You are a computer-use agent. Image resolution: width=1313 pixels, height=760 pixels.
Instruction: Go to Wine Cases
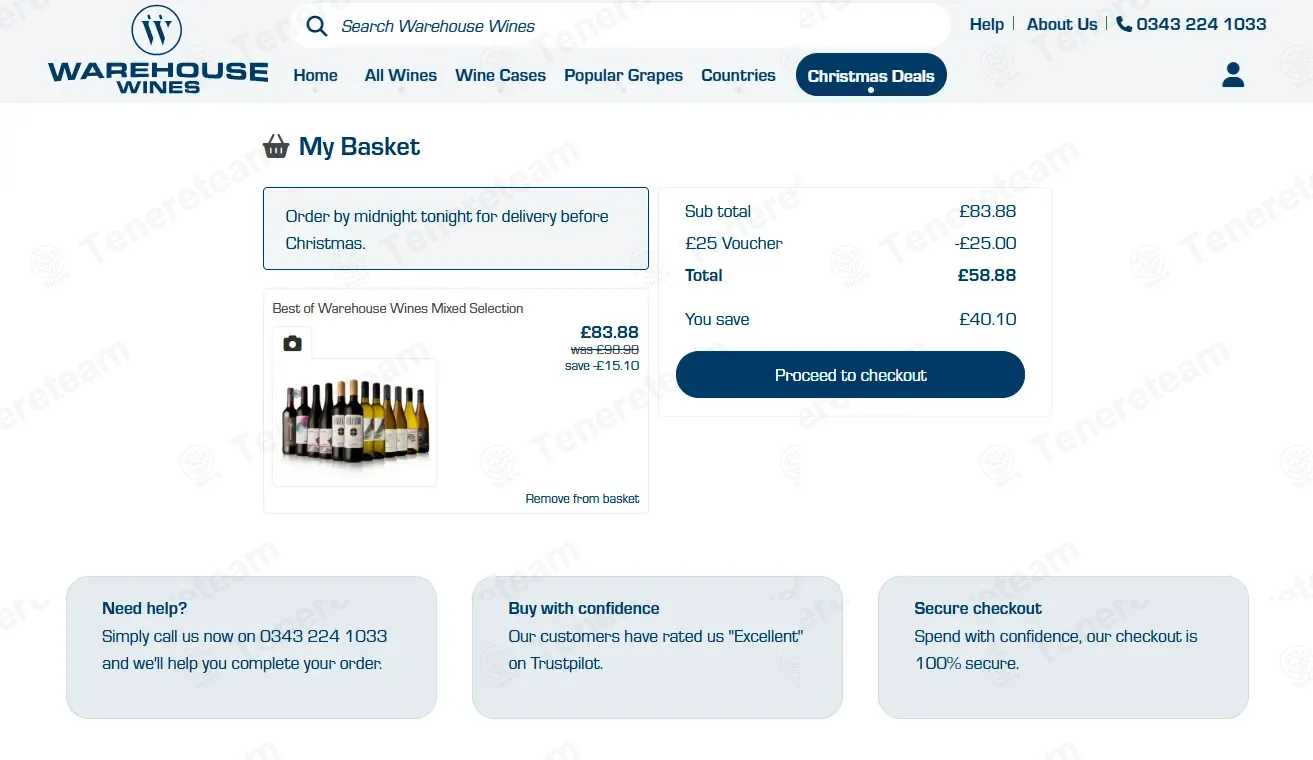point(500,75)
